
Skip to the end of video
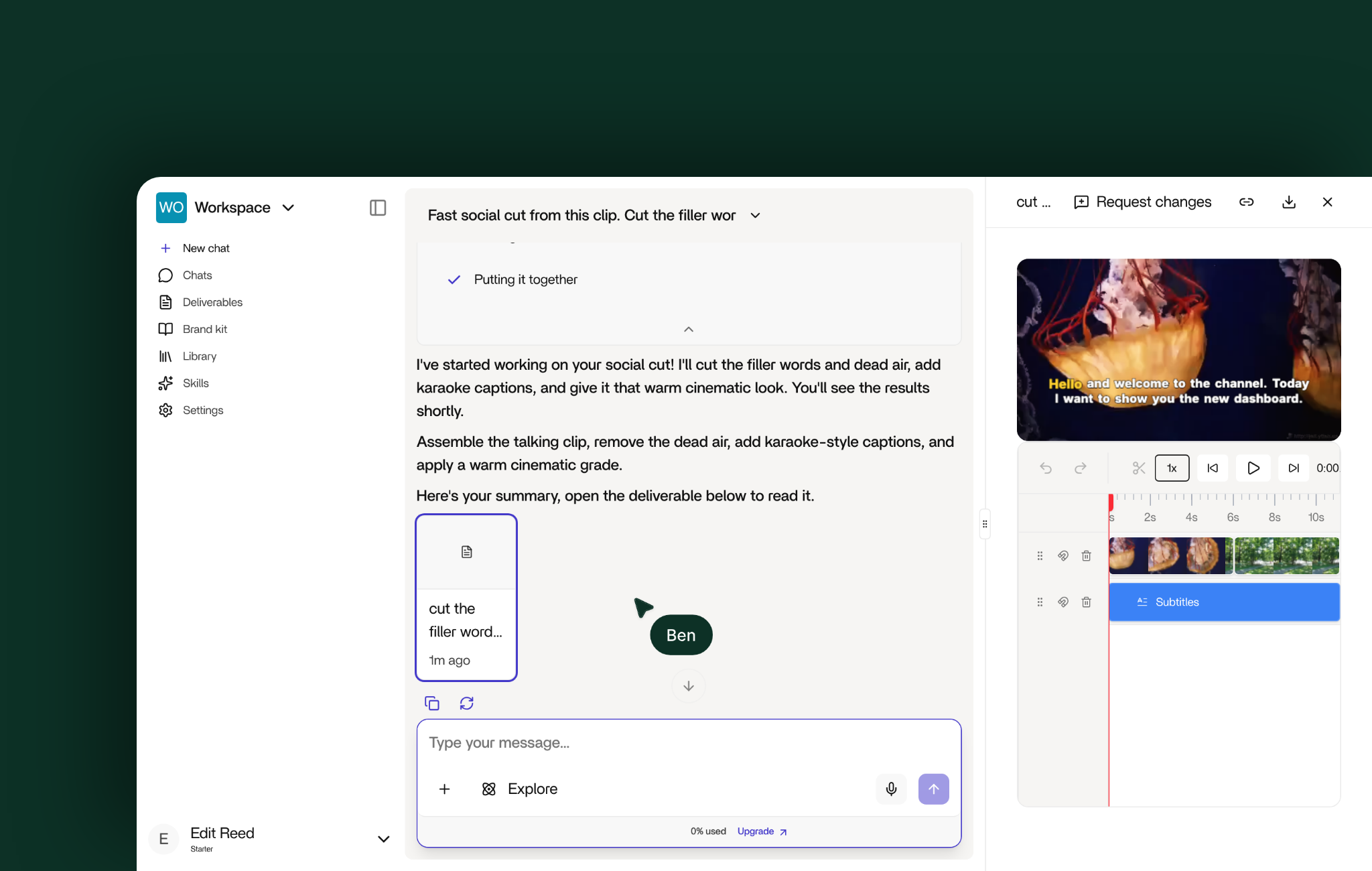pos(1294,468)
